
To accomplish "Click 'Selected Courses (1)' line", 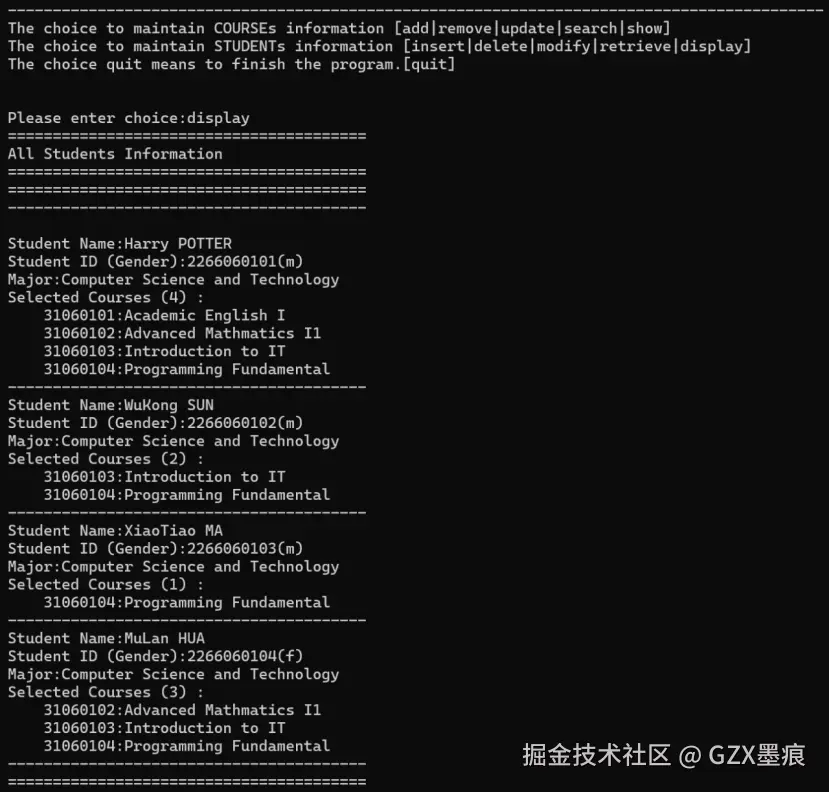I will coord(106,585).
